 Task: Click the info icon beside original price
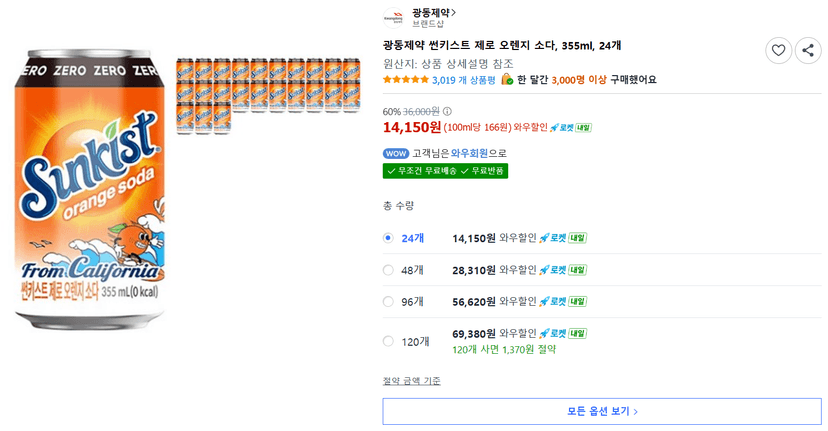pyautogui.click(x=447, y=111)
